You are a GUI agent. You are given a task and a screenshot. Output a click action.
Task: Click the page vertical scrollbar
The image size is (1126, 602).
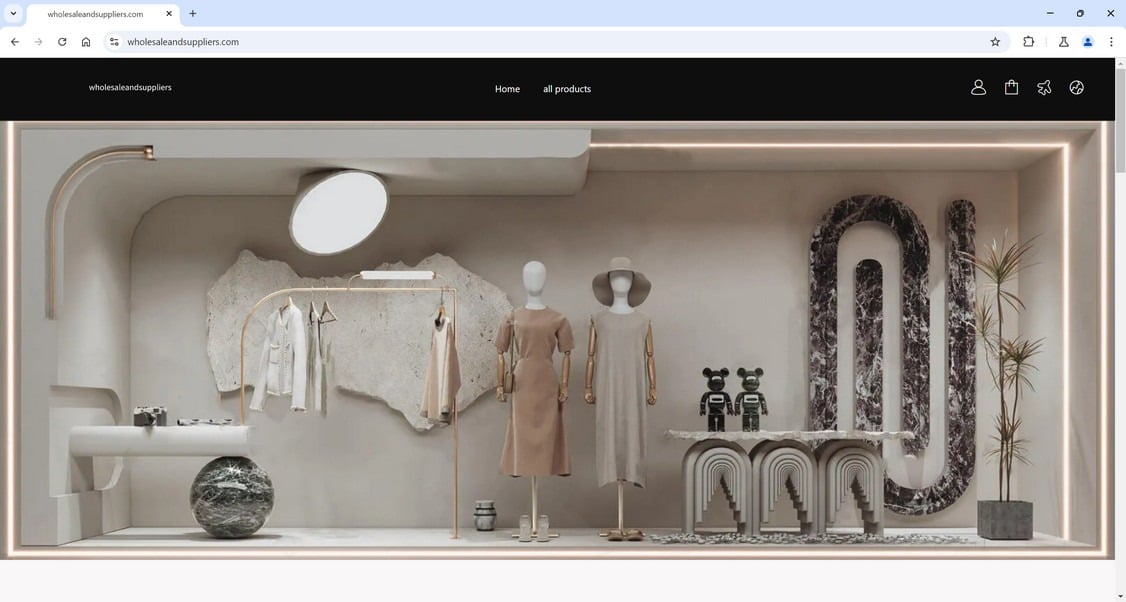coord(1120,122)
